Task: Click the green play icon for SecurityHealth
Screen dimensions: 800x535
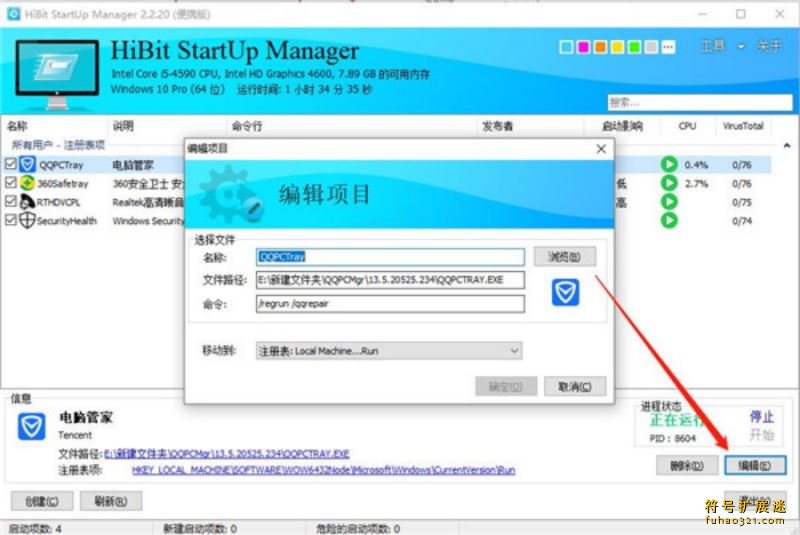Action: click(669, 220)
